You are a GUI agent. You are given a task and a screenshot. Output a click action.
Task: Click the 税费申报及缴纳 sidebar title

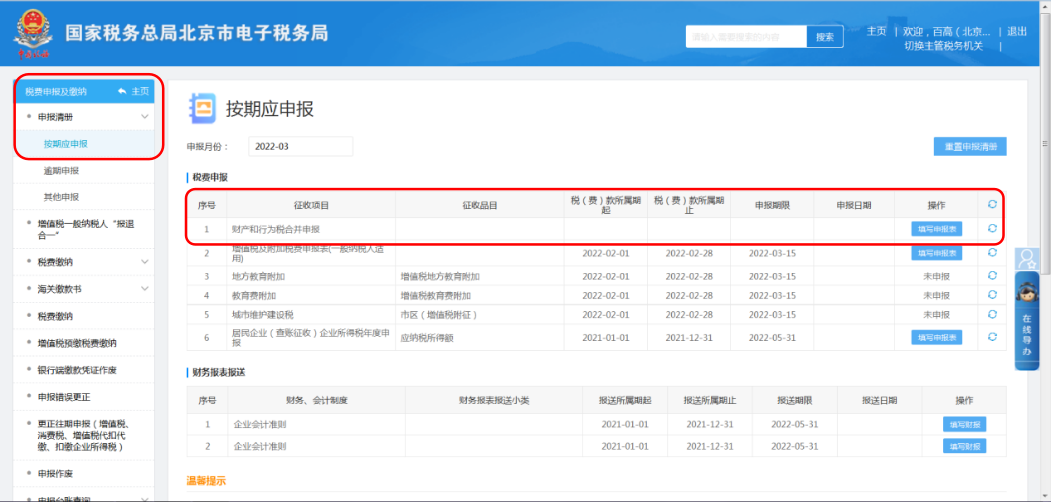coord(56,92)
